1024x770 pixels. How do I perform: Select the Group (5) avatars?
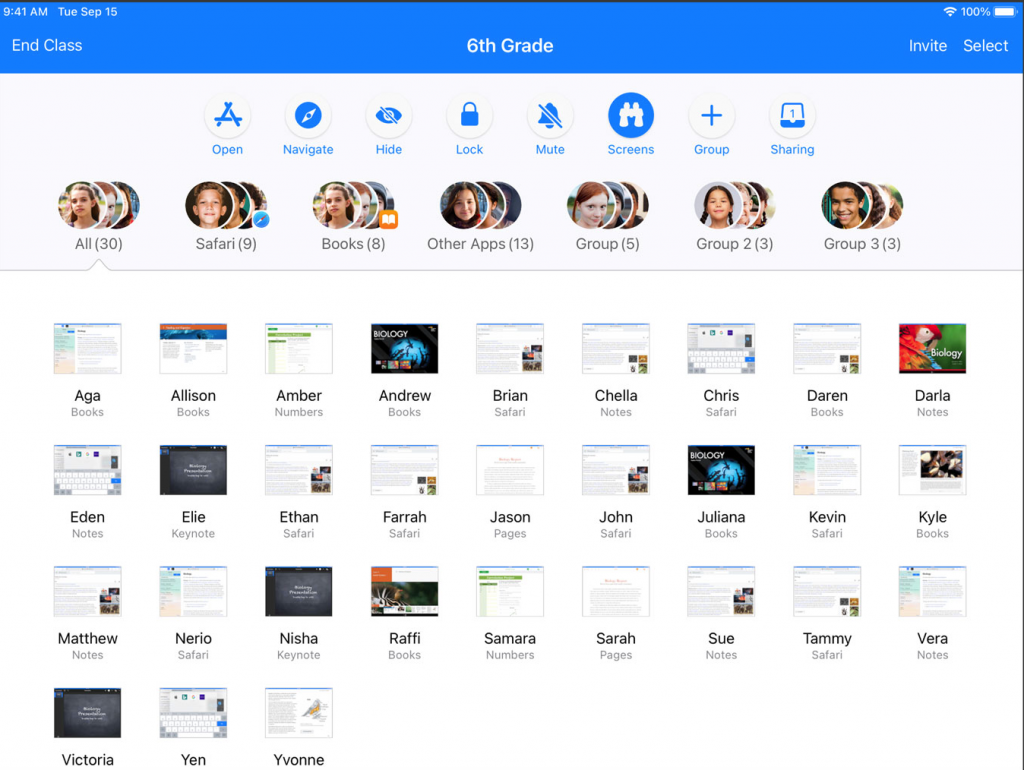607,205
